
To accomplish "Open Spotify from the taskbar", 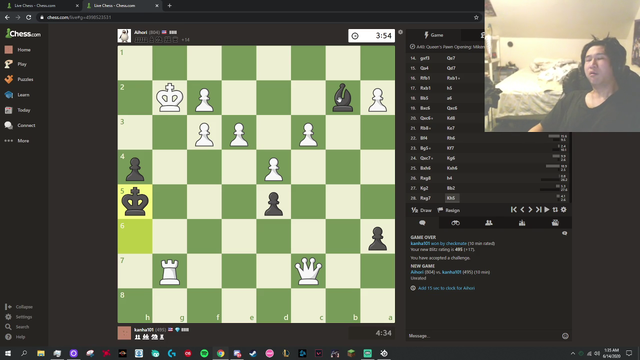I will [204, 353].
